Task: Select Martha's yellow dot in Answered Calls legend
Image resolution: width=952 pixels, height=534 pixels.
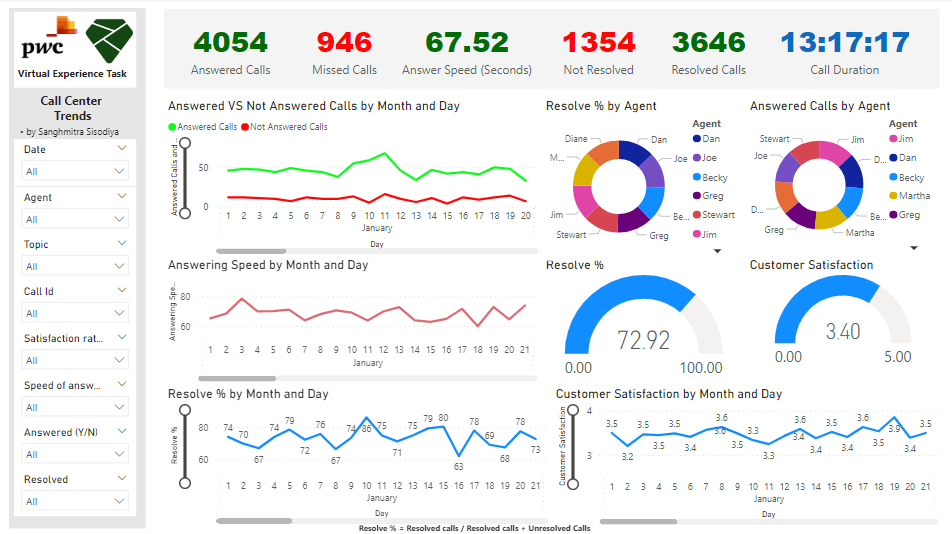Action: click(x=894, y=196)
